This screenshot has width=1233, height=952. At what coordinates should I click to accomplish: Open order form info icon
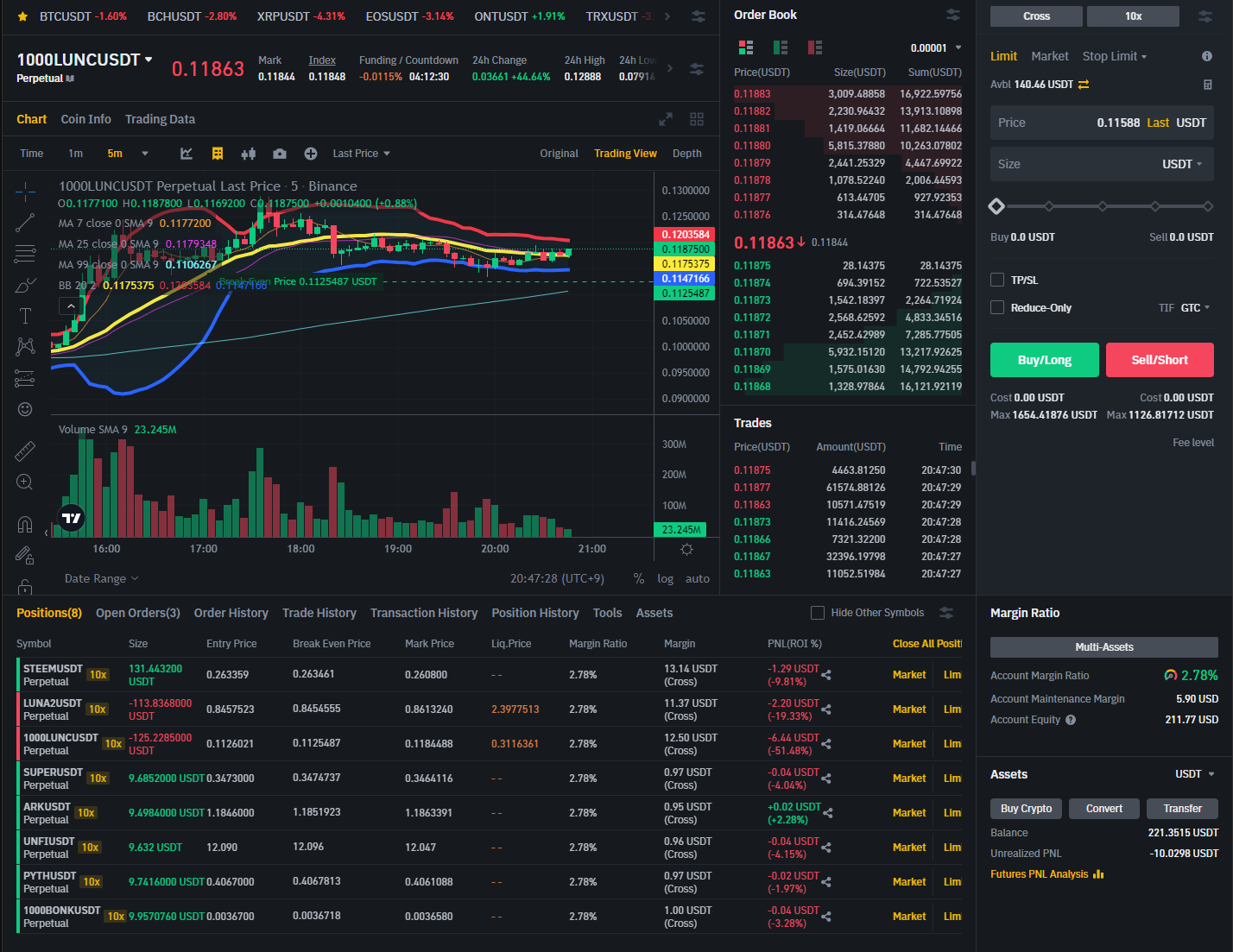click(x=1207, y=56)
